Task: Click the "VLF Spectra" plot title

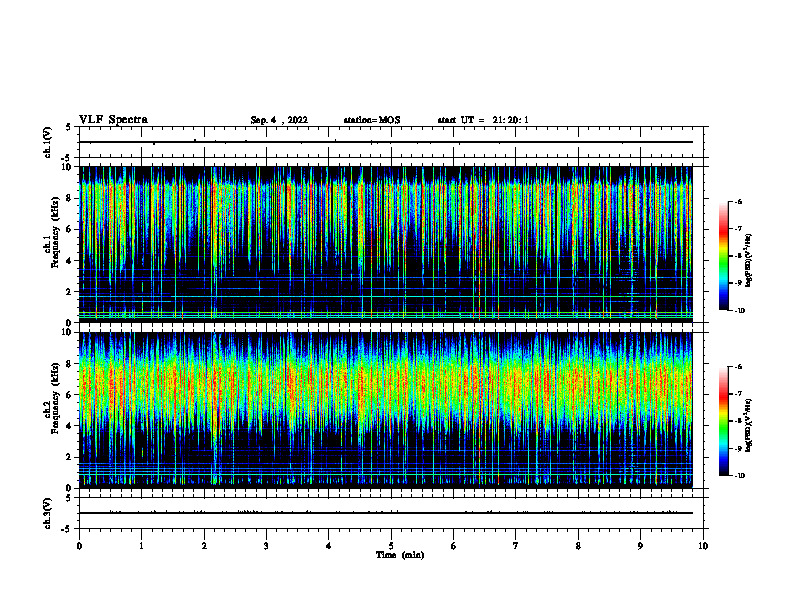Action: point(113,120)
